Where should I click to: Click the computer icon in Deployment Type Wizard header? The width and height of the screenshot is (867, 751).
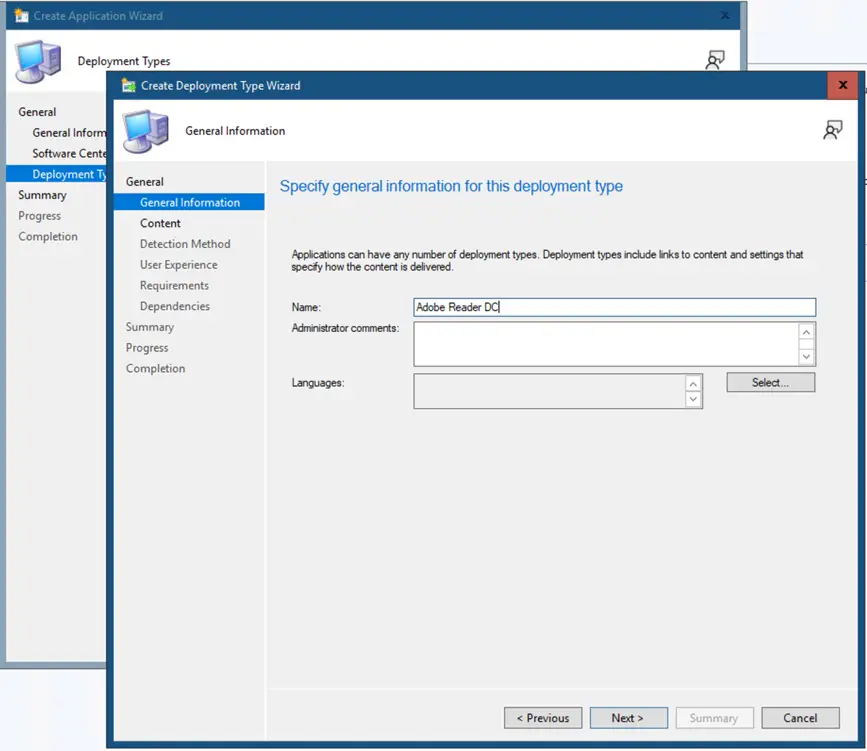(145, 131)
